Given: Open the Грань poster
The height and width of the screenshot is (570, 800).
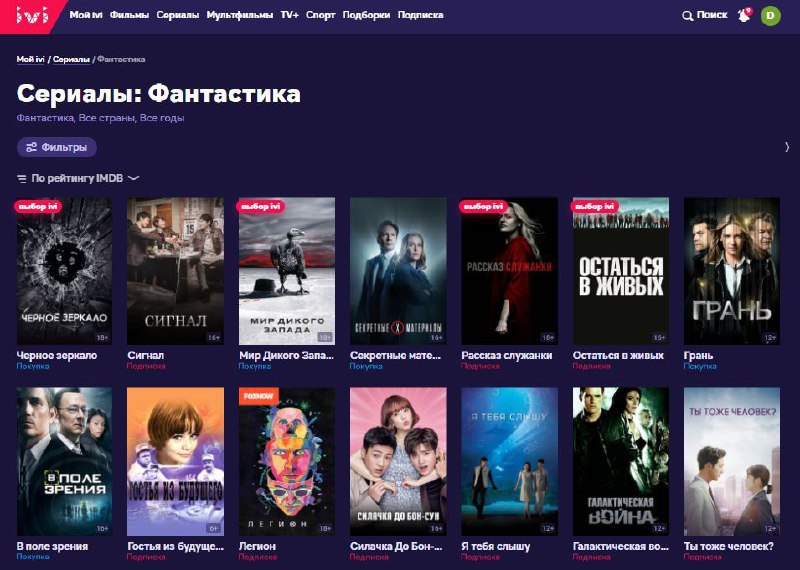Looking at the screenshot, I should point(732,271).
